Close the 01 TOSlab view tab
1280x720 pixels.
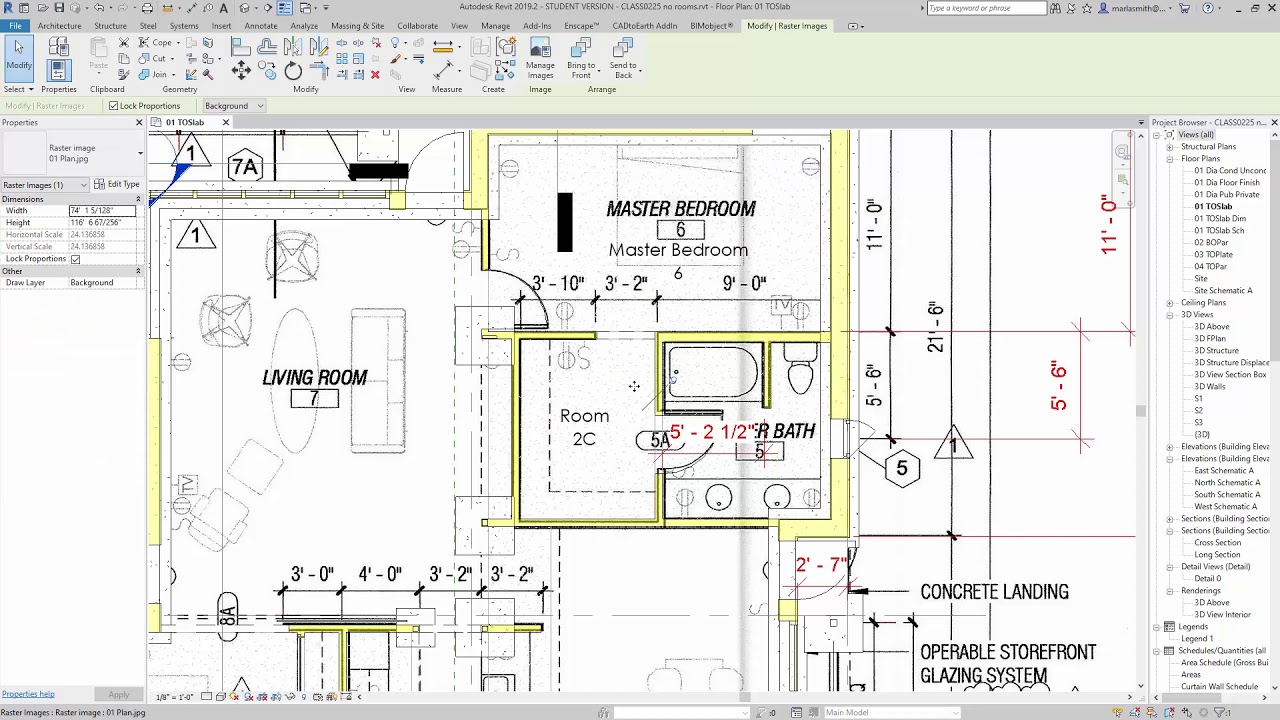coord(225,122)
